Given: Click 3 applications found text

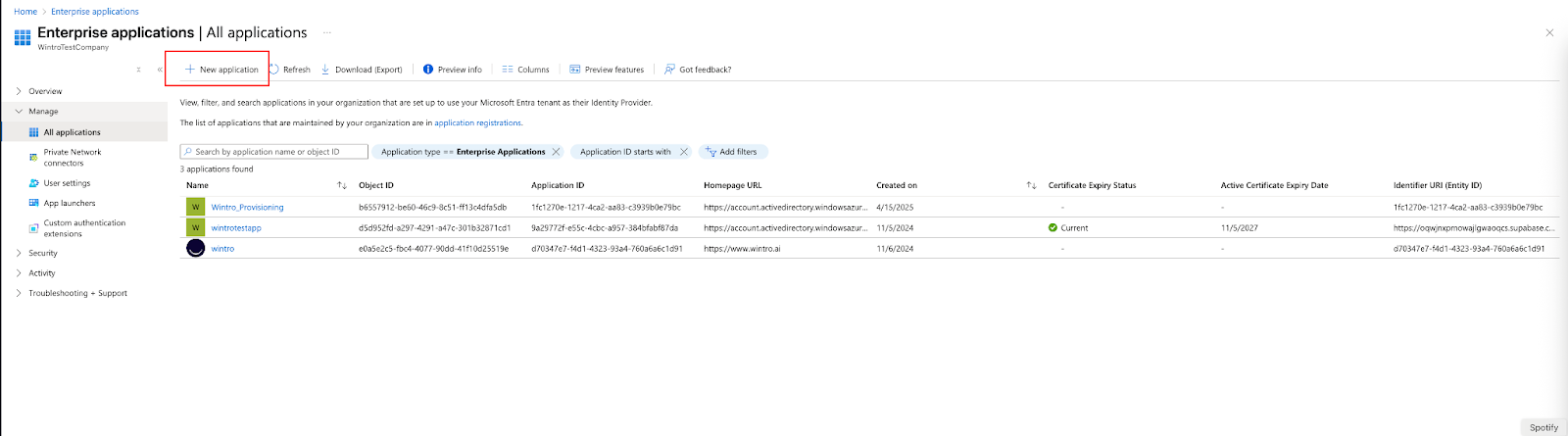Looking at the screenshot, I should (x=217, y=170).
